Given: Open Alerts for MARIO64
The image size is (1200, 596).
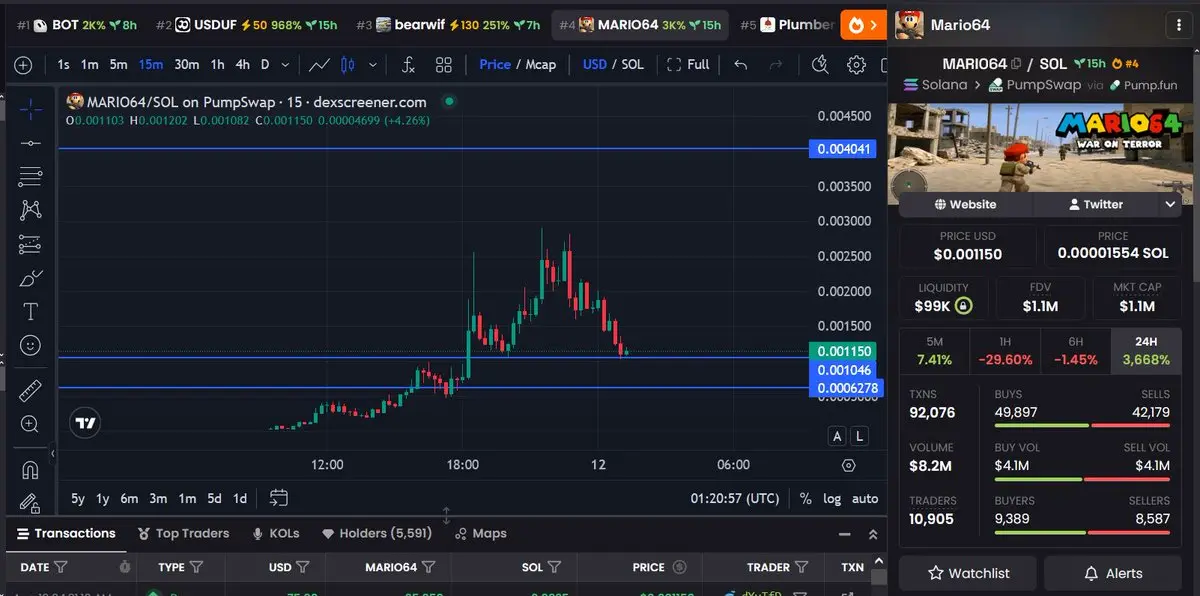Looking at the screenshot, I should point(1113,573).
